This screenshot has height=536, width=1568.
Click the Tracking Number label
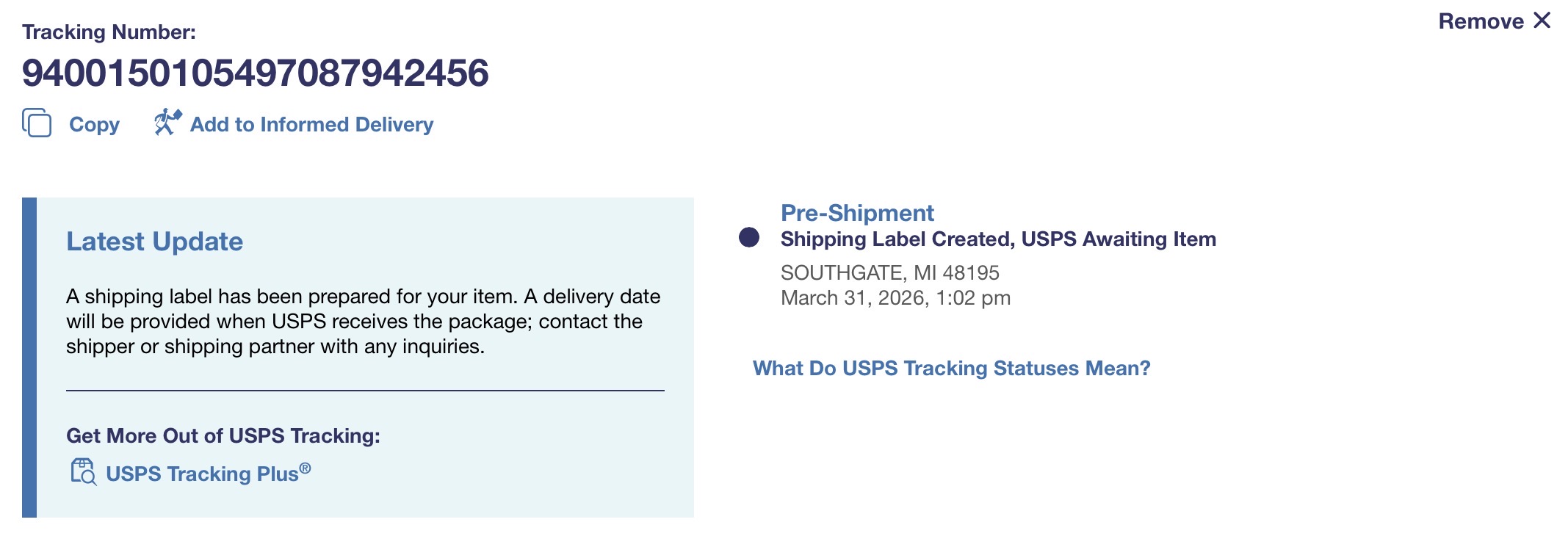pyautogui.click(x=109, y=32)
